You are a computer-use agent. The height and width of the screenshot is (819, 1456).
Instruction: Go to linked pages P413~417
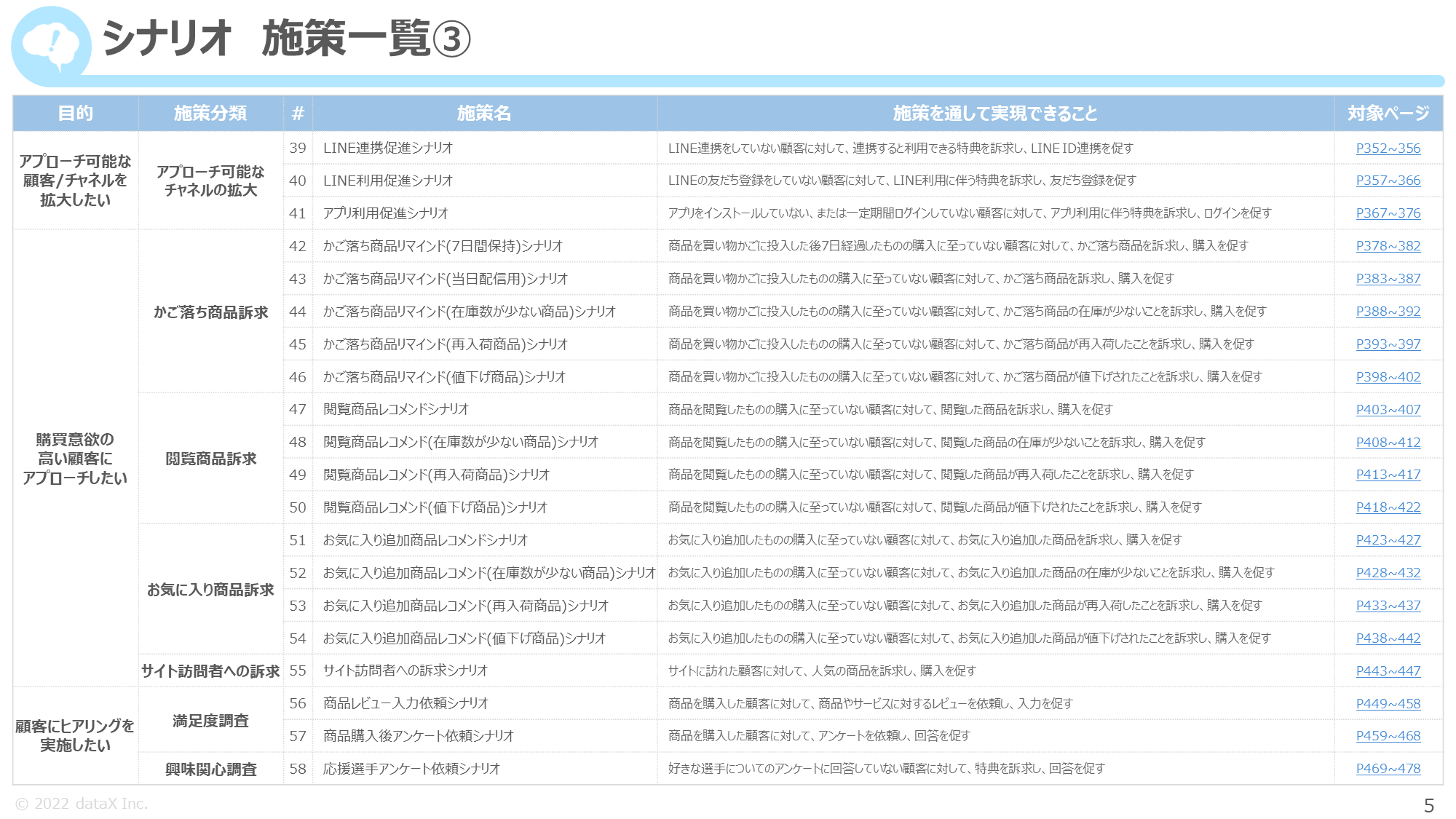point(1388,475)
